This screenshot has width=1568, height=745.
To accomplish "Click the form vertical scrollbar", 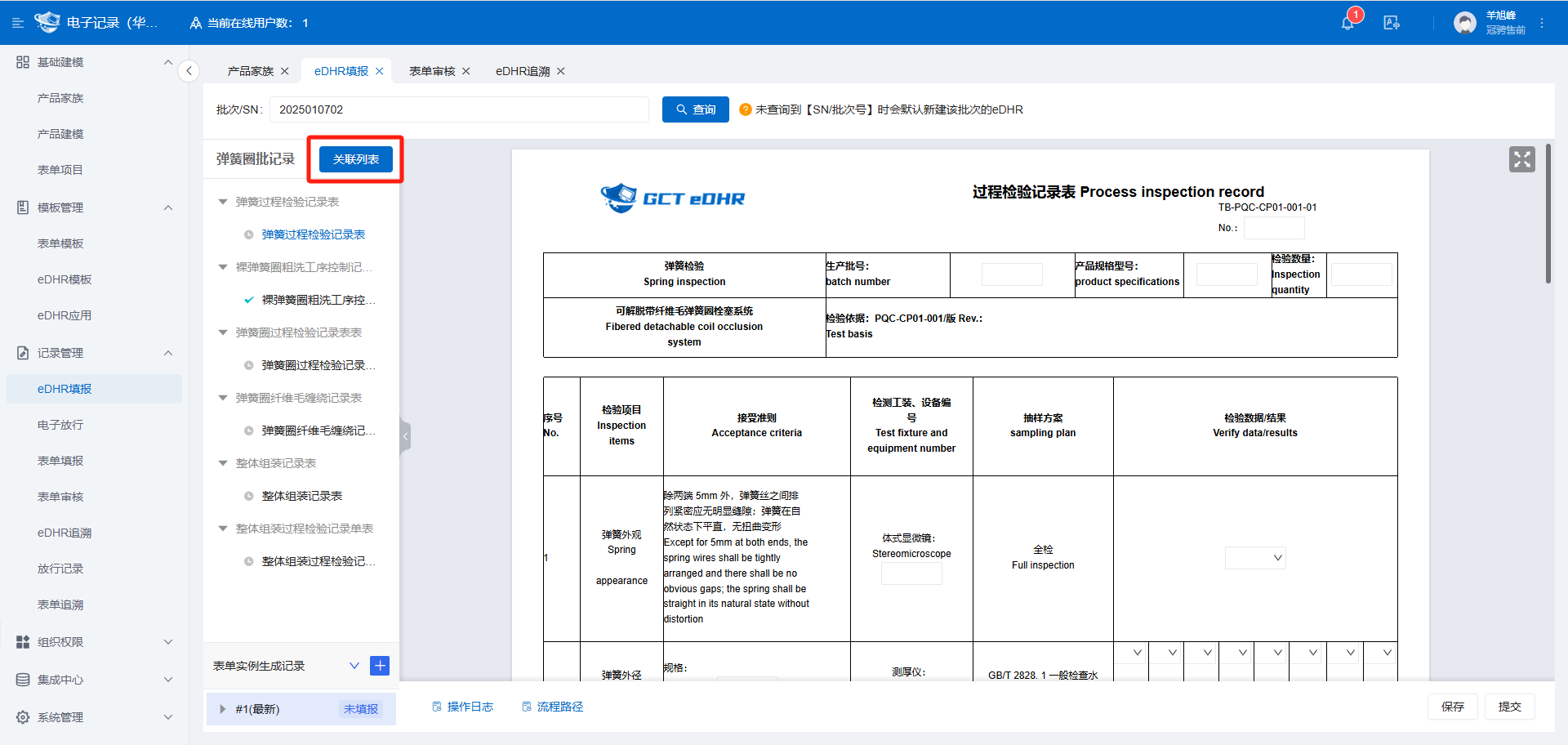I will (x=1548, y=214).
